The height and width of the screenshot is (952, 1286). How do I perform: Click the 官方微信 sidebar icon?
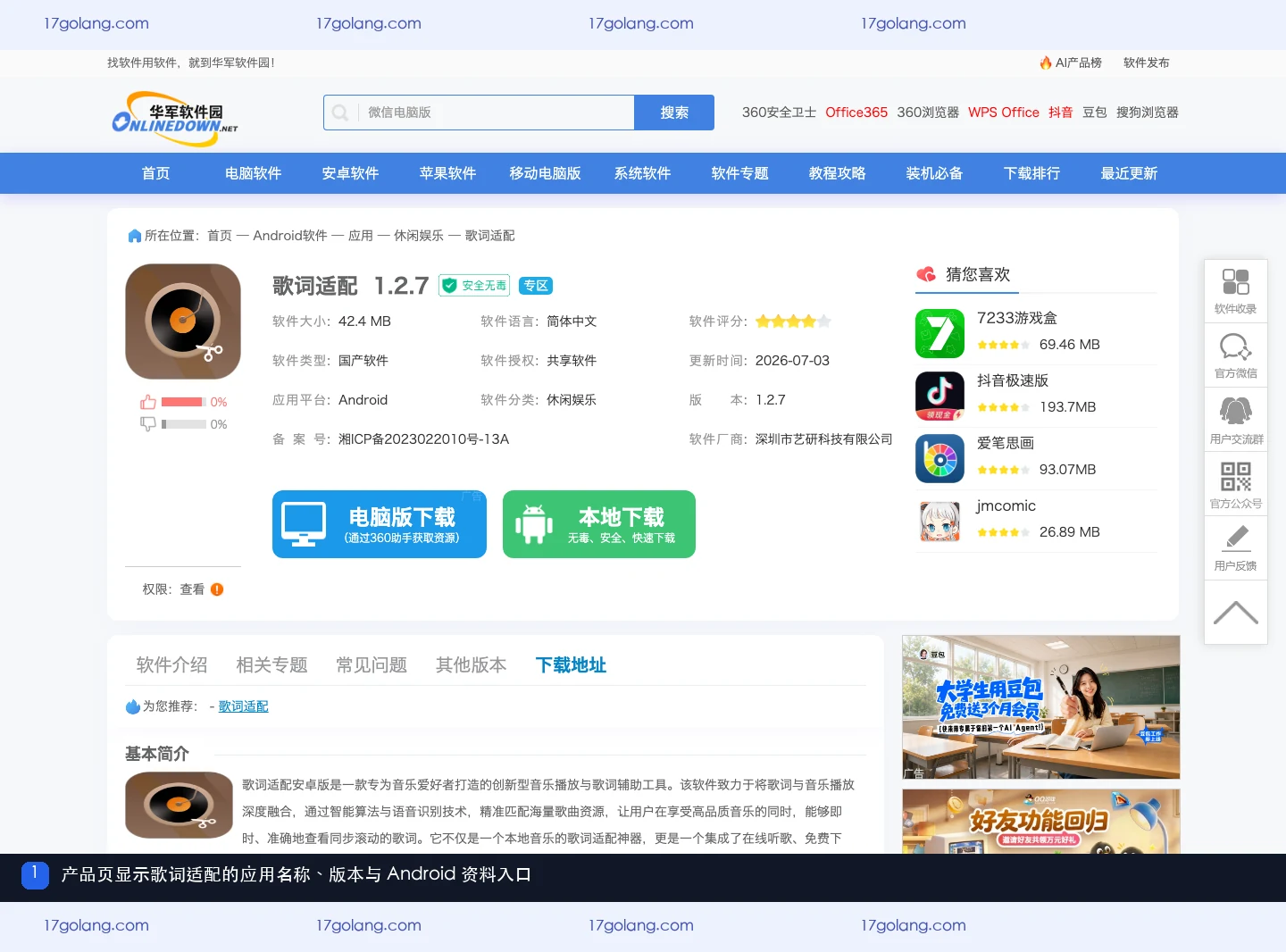tap(1236, 347)
